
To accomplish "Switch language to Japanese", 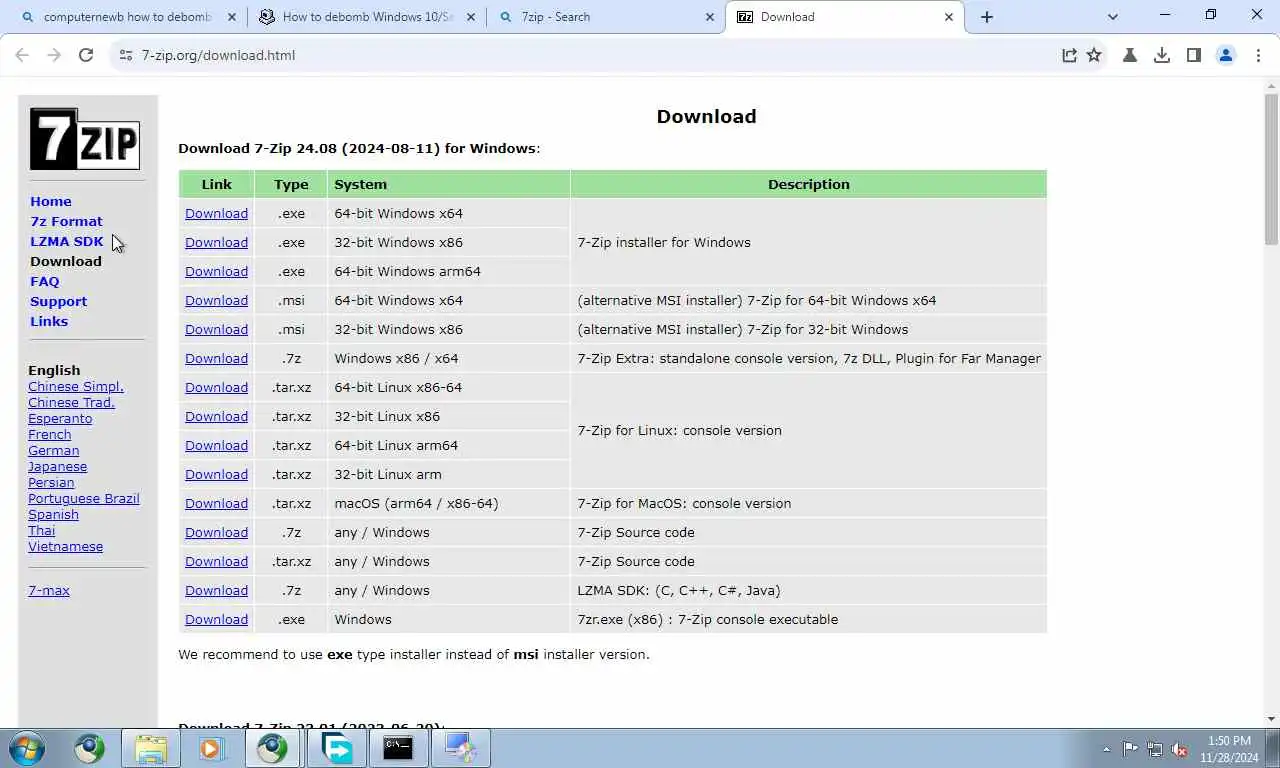I will [x=57, y=466].
